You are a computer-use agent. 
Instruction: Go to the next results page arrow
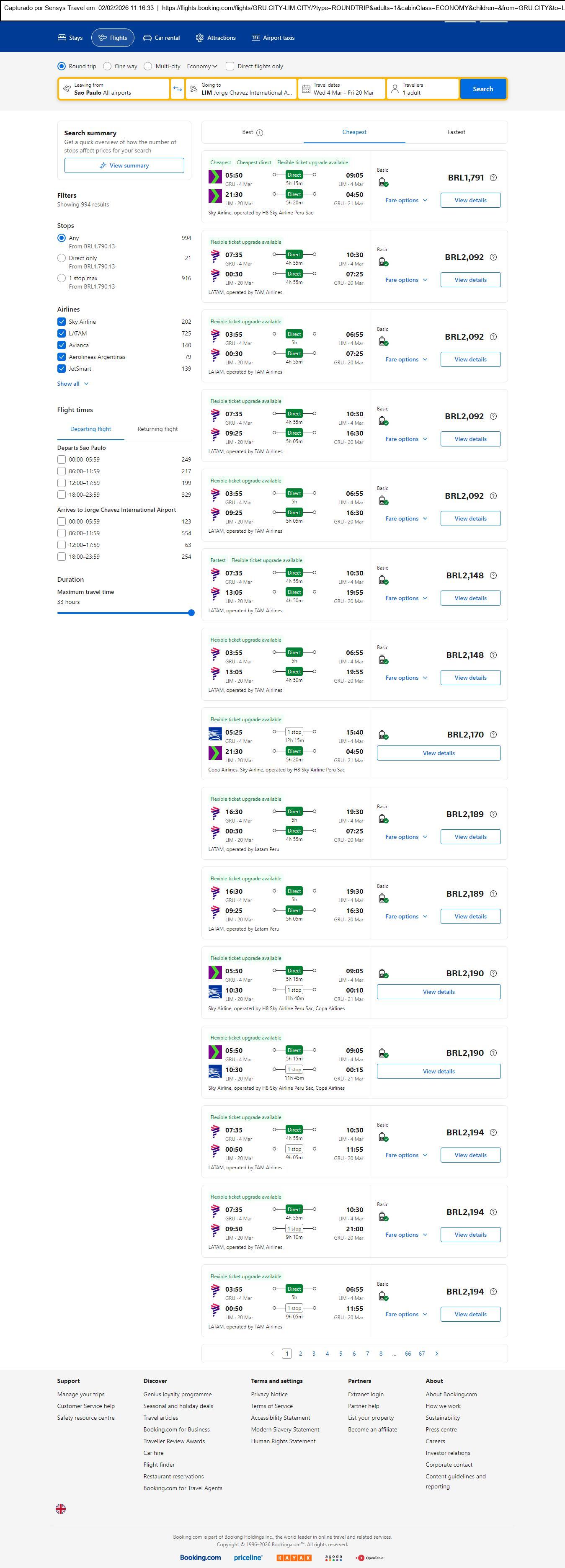coord(436,1353)
